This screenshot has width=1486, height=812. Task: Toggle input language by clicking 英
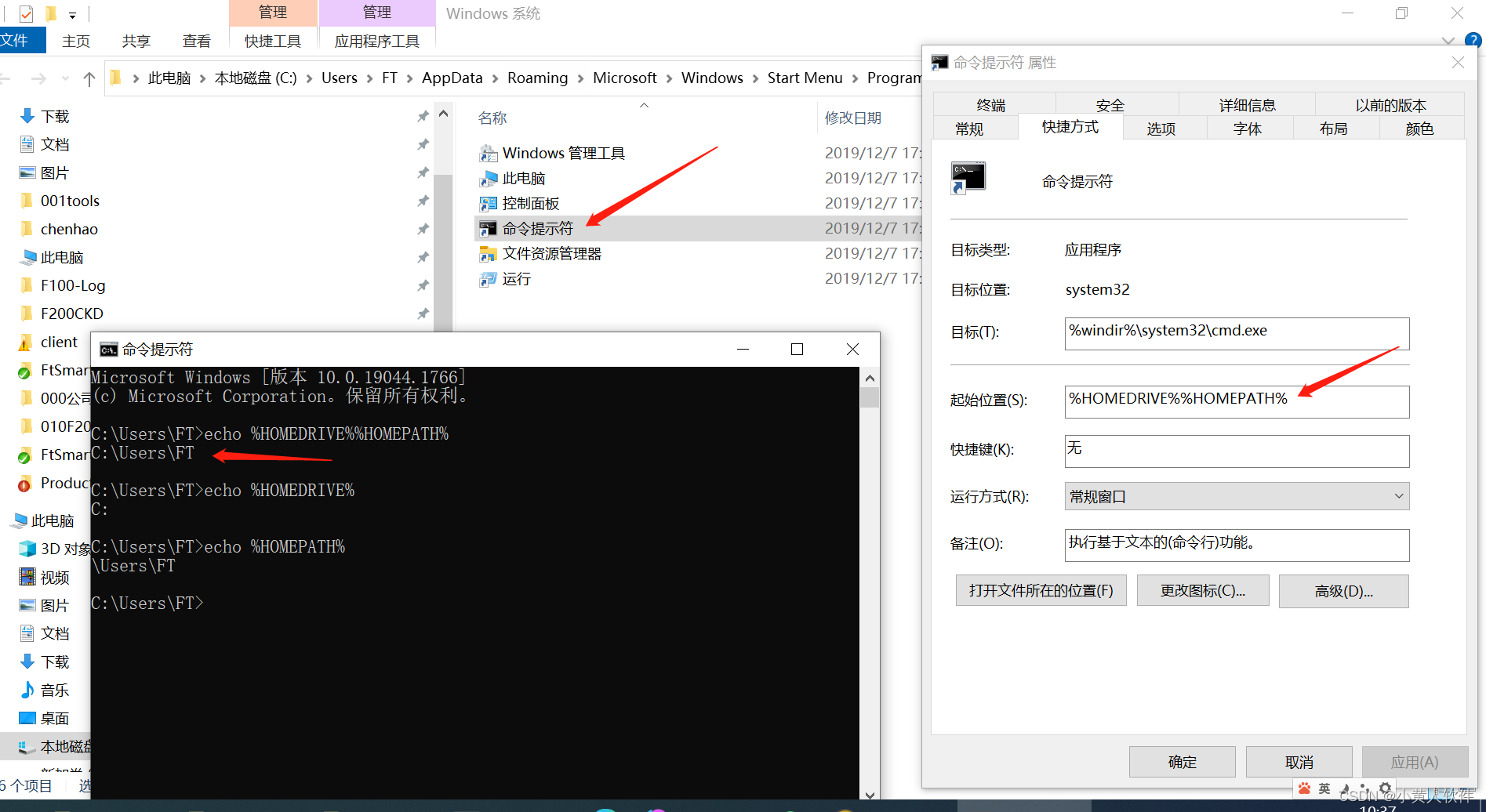click(1324, 788)
